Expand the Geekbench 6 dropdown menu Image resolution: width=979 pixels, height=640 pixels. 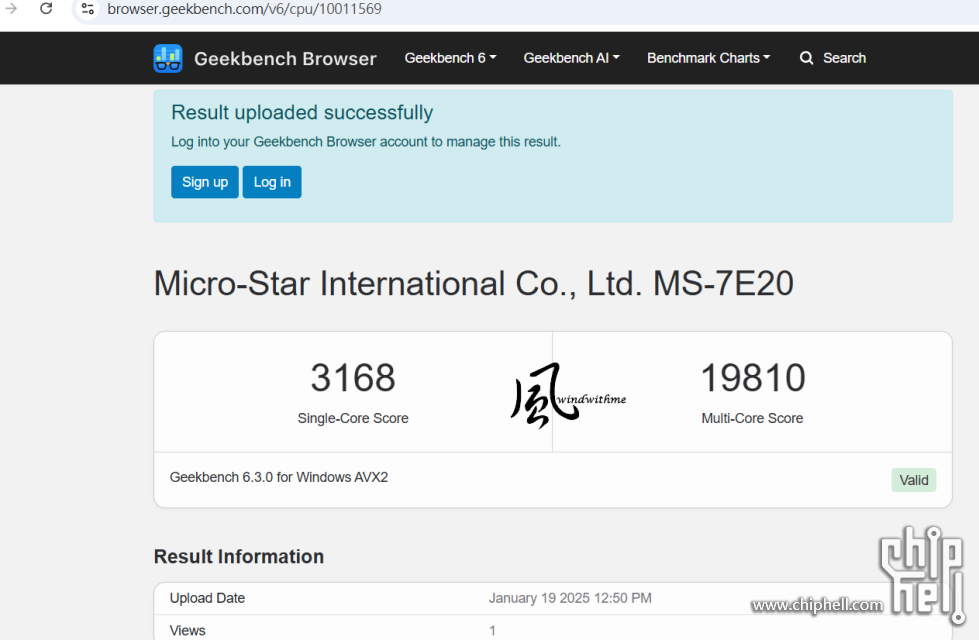pyautogui.click(x=450, y=58)
